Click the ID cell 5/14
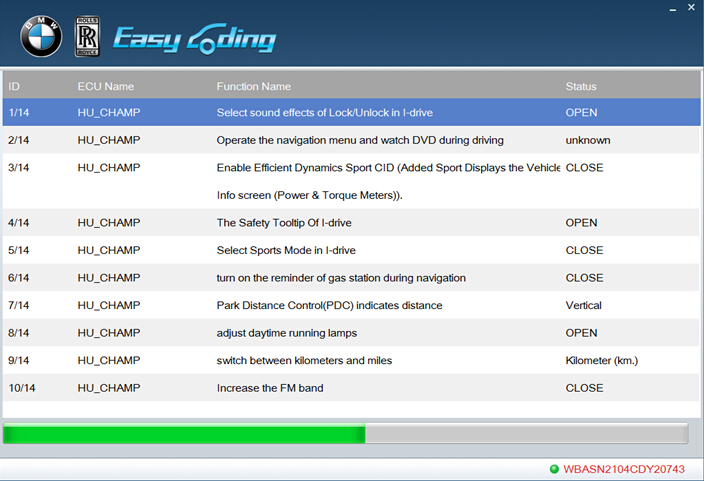Viewport: 705px width, 481px height. 18,250
